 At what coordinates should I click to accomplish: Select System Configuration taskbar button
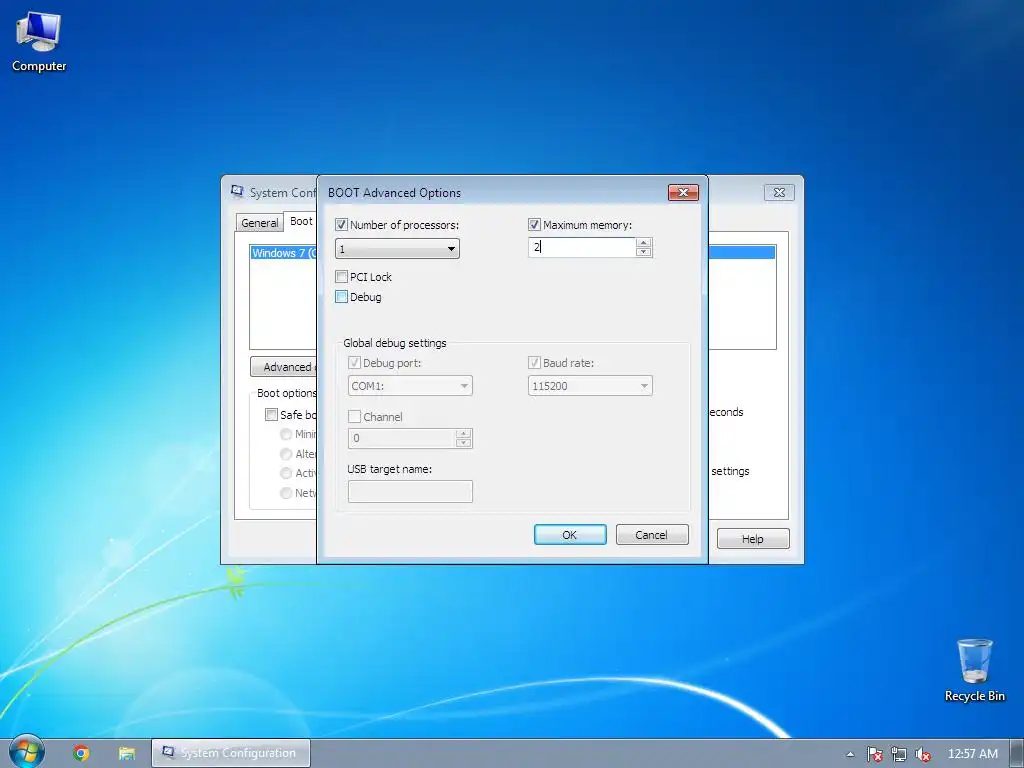231,753
